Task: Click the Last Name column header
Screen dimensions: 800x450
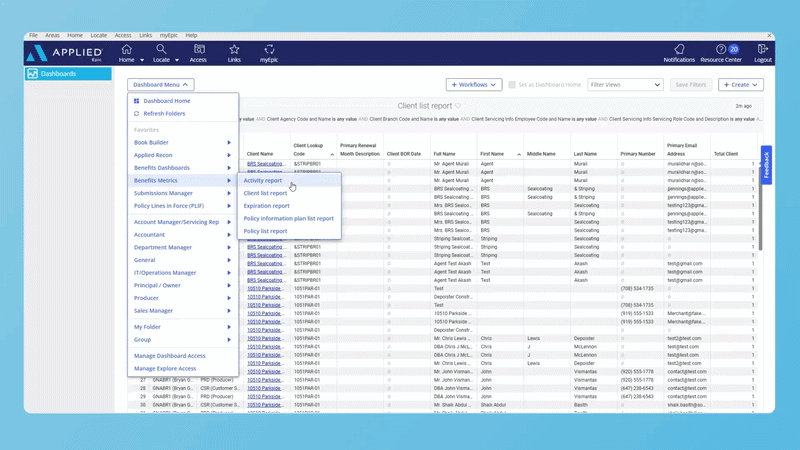Action: click(x=585, y=154)
